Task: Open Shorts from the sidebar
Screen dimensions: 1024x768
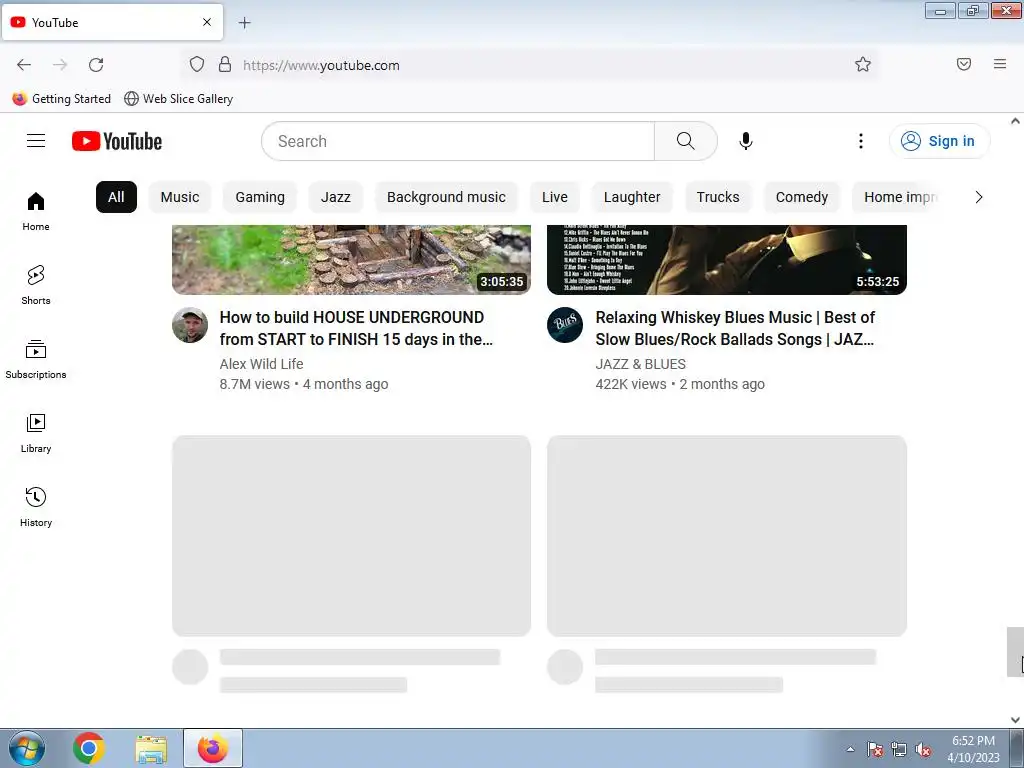Action: pos(36,285)
